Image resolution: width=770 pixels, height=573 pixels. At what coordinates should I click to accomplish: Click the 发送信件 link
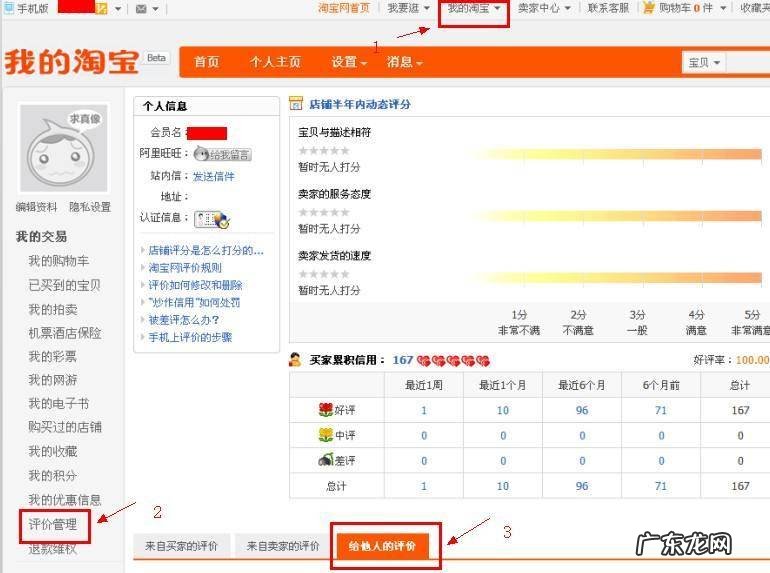click(x=214, y=176)
